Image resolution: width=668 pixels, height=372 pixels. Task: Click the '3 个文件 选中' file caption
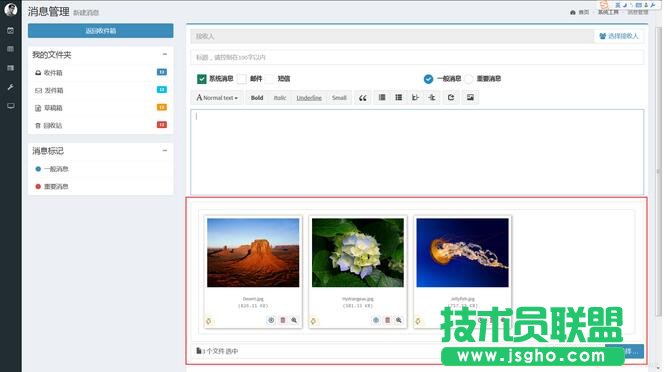(217, 351)
